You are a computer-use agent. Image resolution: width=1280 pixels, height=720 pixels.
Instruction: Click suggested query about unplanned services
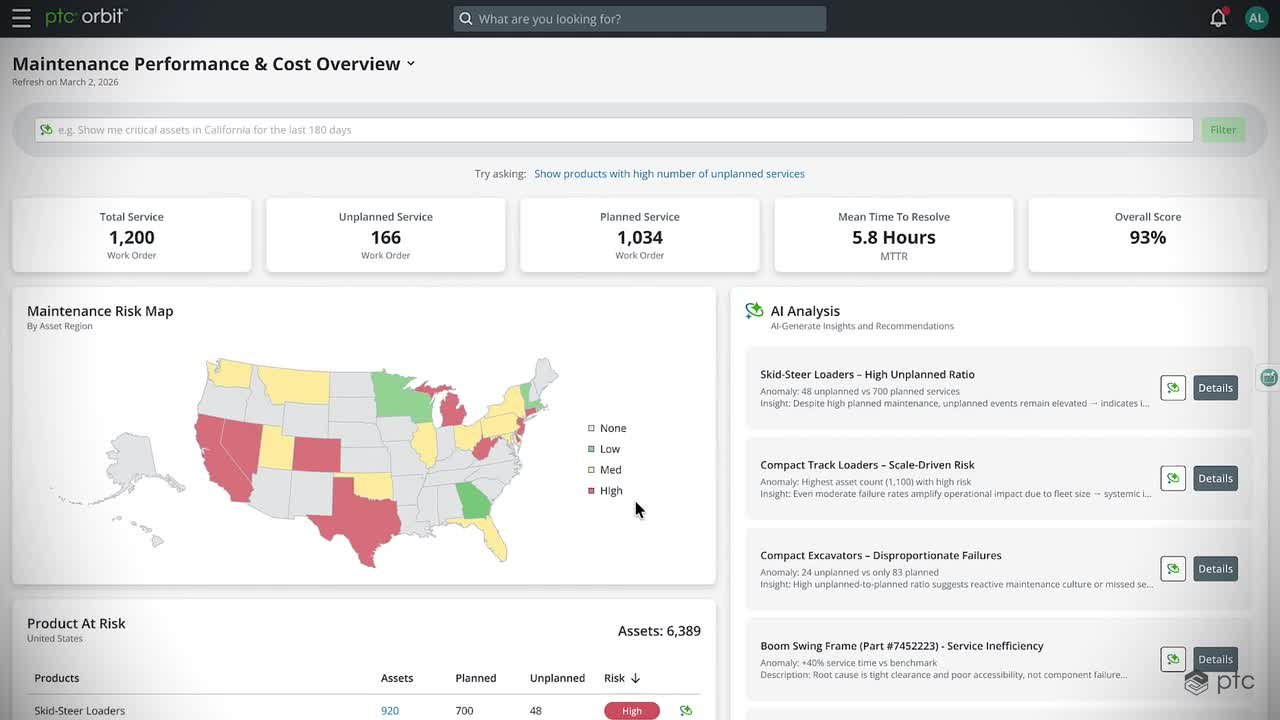point(669,174)
